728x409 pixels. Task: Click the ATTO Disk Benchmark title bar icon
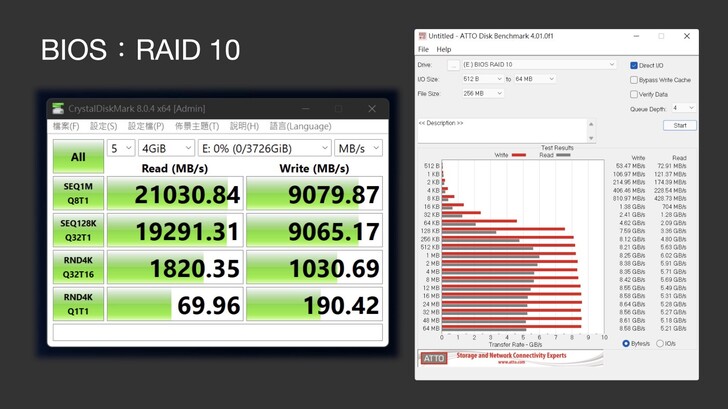pyautogui.click(x=422, y=36)
